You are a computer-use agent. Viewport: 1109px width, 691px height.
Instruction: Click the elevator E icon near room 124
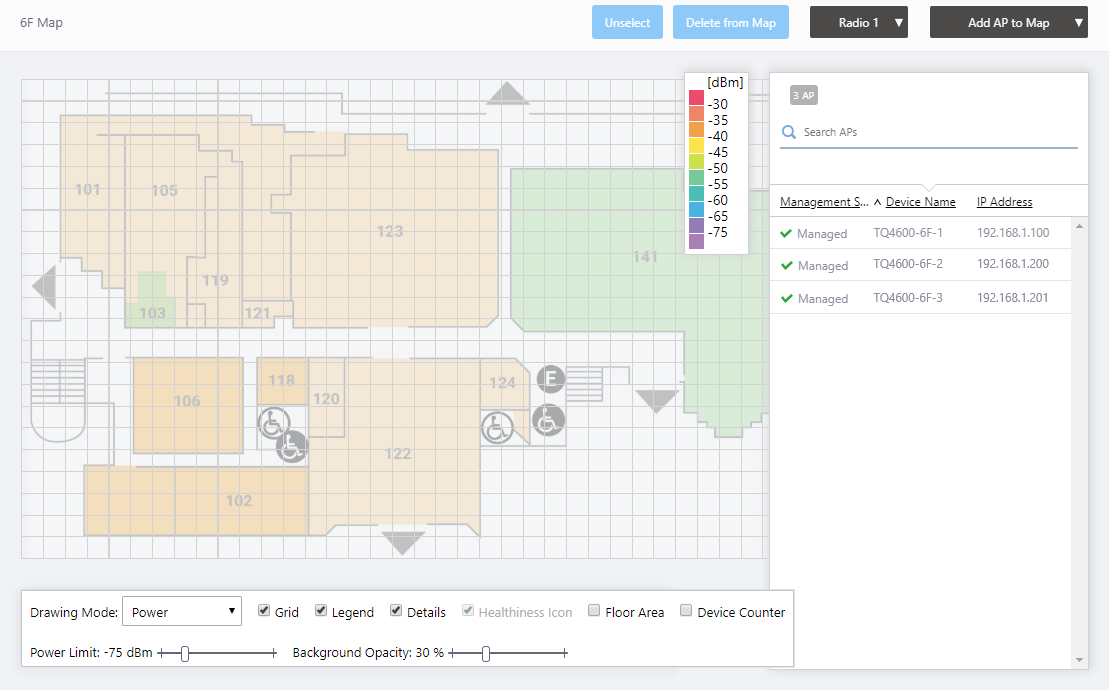click(549, 379)
